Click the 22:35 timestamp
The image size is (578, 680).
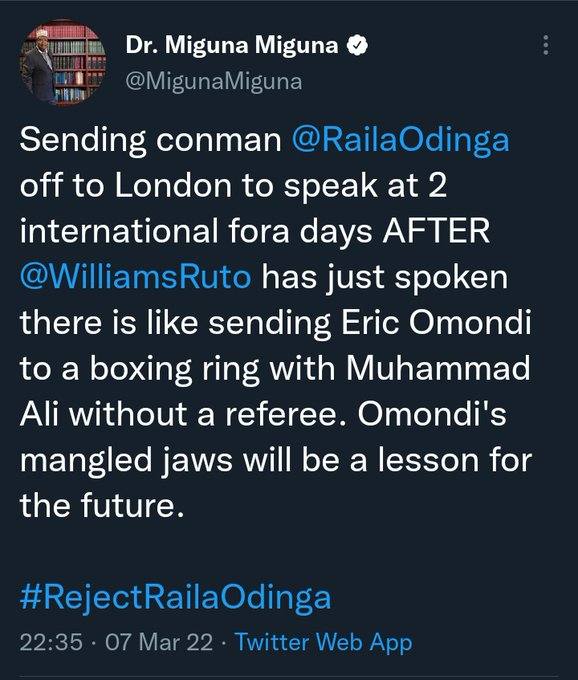click(51, 642)
